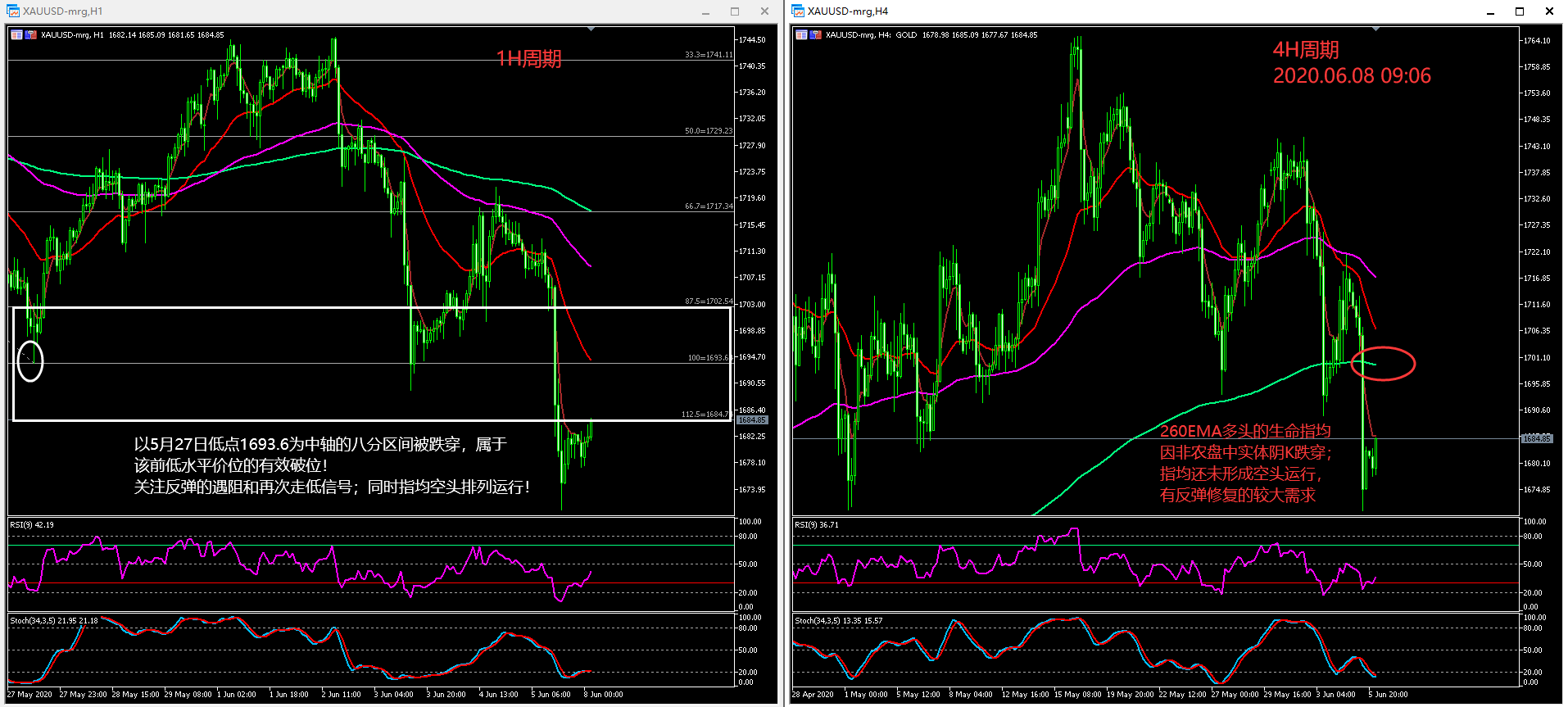Click the Fibonacci label 33.3=1741.11
This screenshot has width=1568, height=707.
point(709,55)
